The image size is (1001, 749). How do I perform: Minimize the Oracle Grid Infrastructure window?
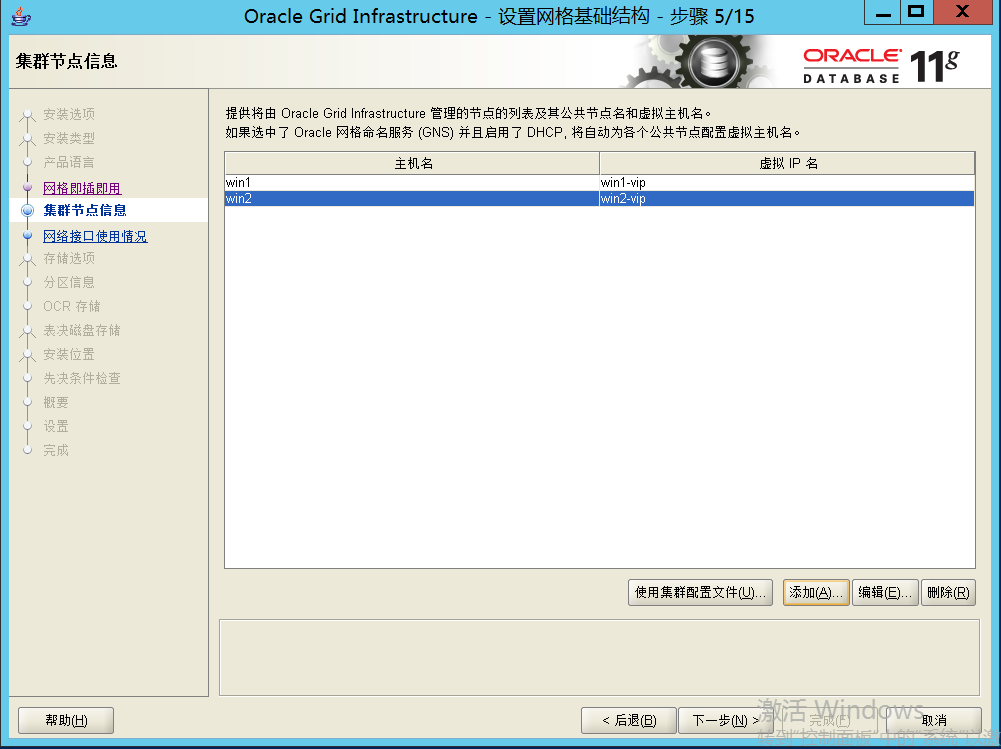883,12
